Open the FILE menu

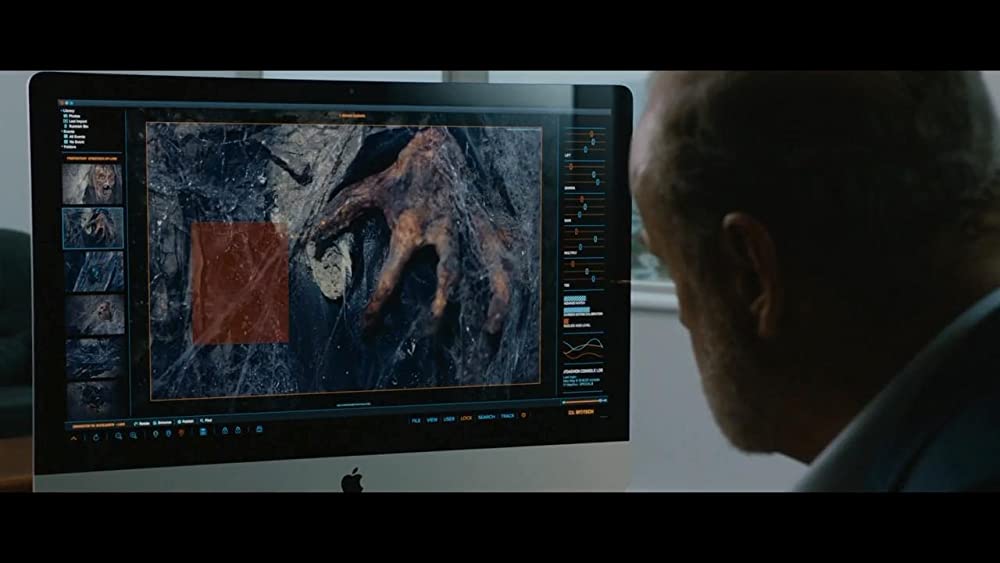(416, 419)
